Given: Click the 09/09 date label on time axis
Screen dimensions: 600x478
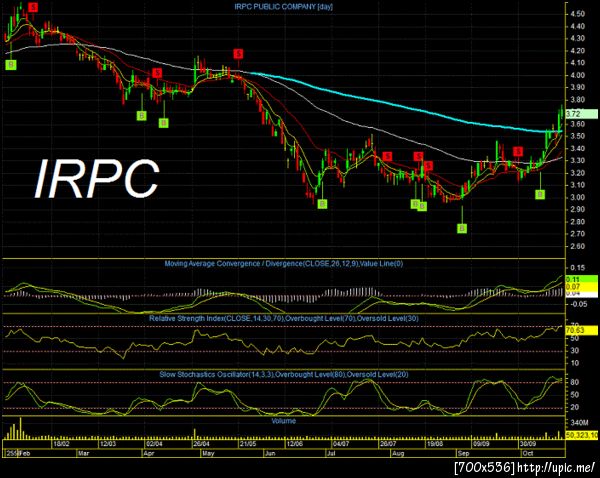Looking at the screenshot, I should (481, 444).
